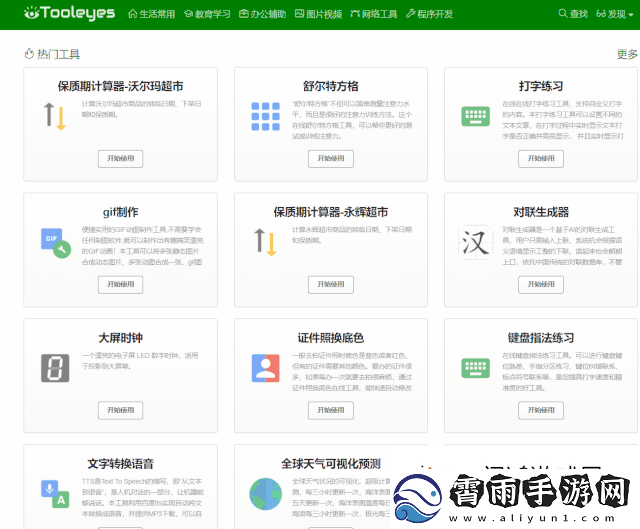640x529 pixels.
Task: Click the 热门工具 section heading
Action: 58,54
